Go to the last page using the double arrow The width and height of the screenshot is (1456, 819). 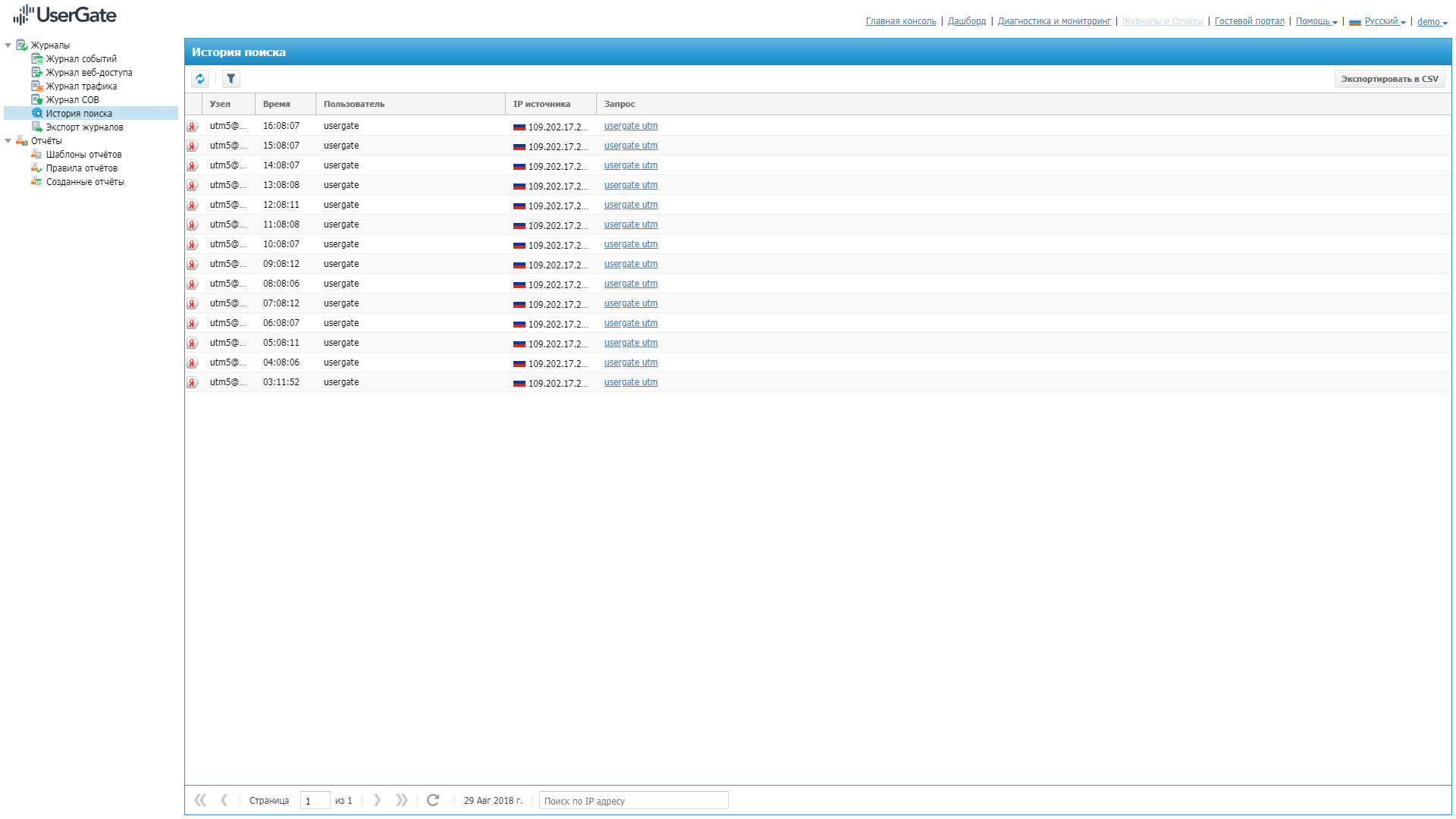[402, 800]
